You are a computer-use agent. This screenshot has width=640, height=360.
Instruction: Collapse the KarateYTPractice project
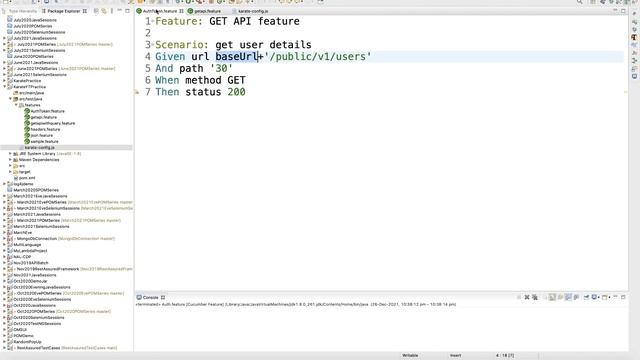click(5, 87)
